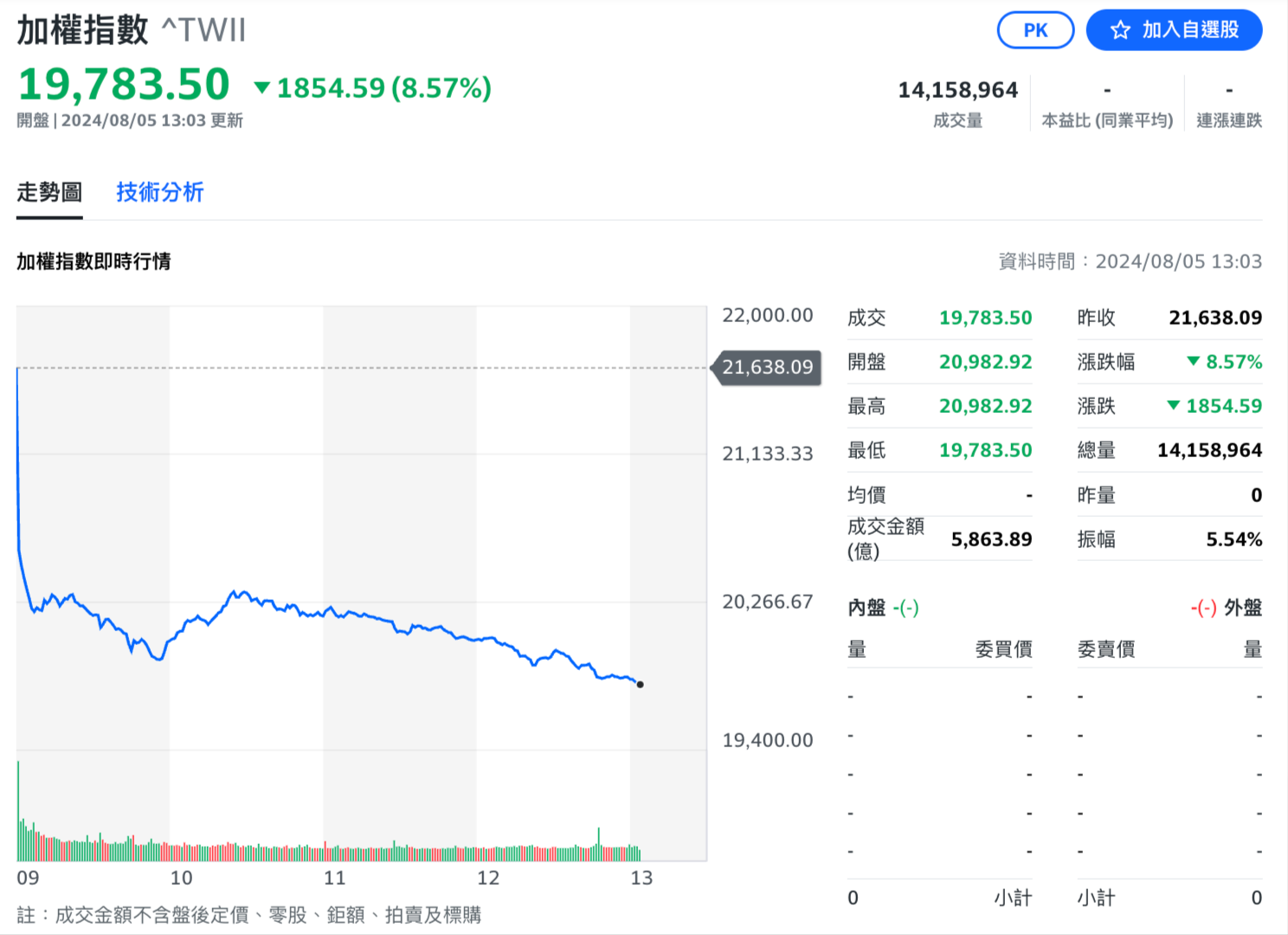Image resolution: width=1288 pixels, height=935 pixels.
Task: Click the 12 o'clock label on the time axis
Action: 488,878
